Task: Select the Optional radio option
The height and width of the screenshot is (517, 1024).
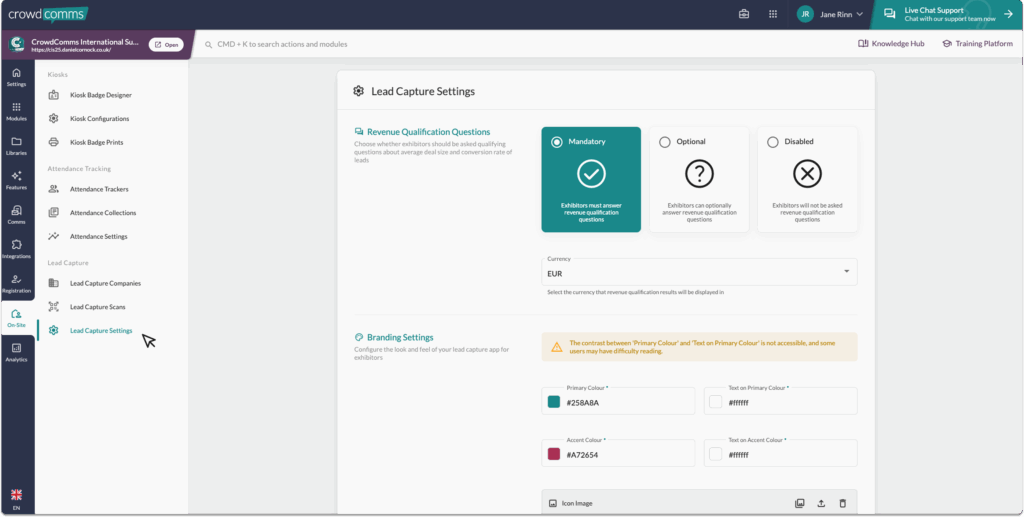Action: 665,142
